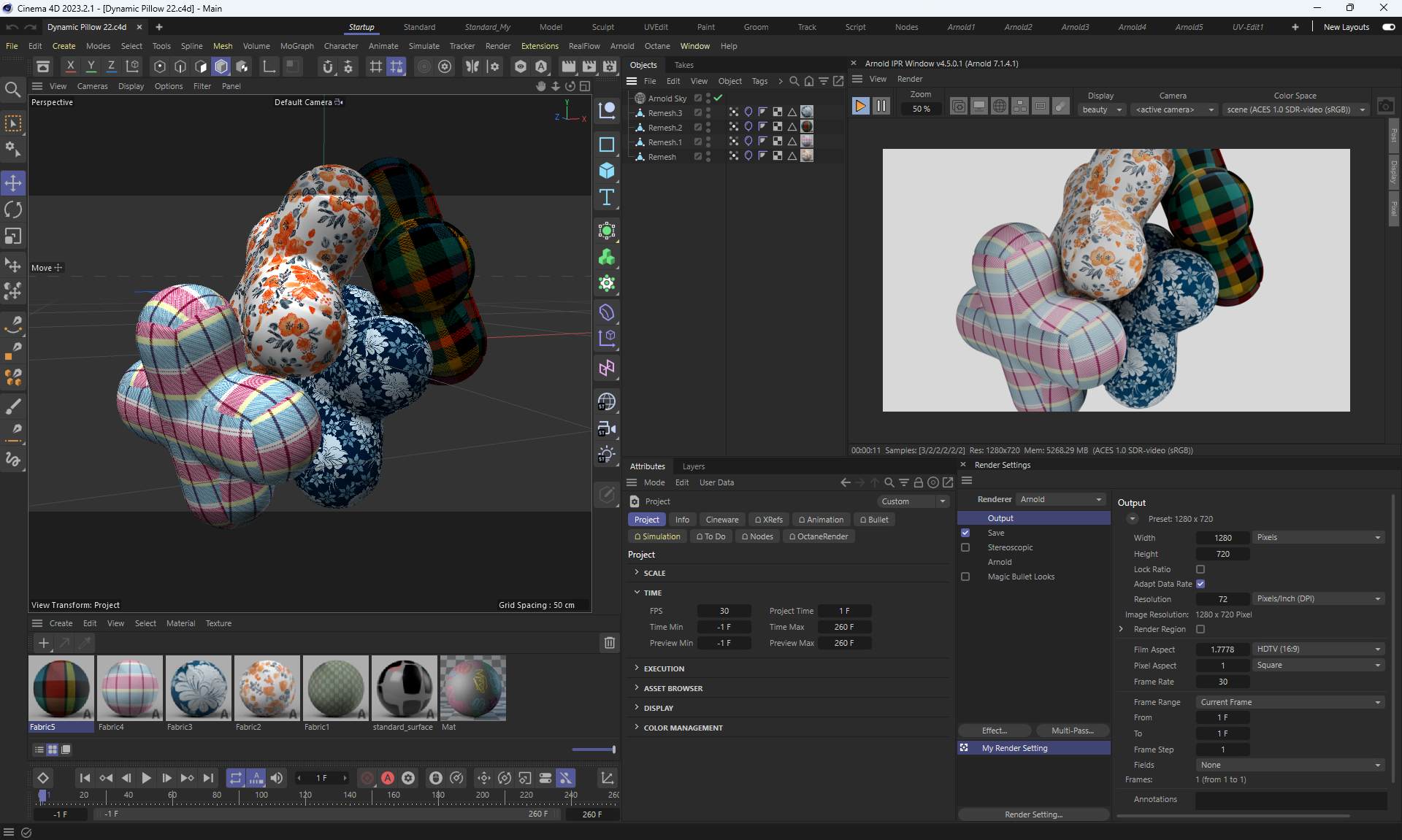The height and width of the screenshot is (840, 1402).
Task: Enable the Lock Ratio checkbox
Action: (1200, 569)
